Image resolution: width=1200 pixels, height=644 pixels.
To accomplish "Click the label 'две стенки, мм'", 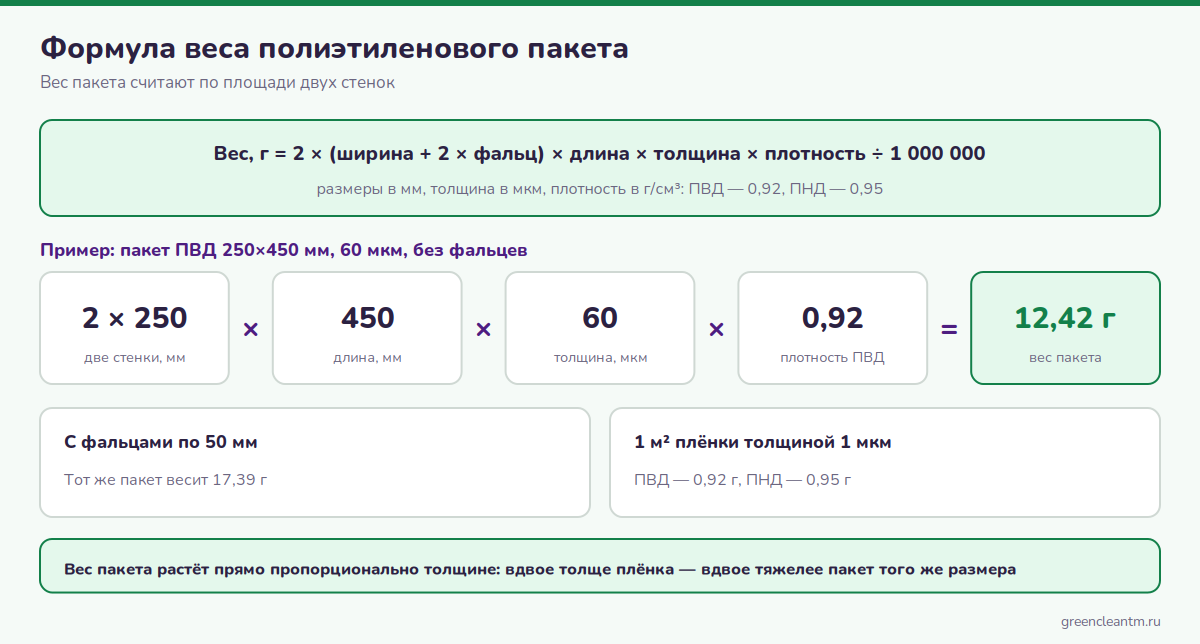I will [135, 358].
